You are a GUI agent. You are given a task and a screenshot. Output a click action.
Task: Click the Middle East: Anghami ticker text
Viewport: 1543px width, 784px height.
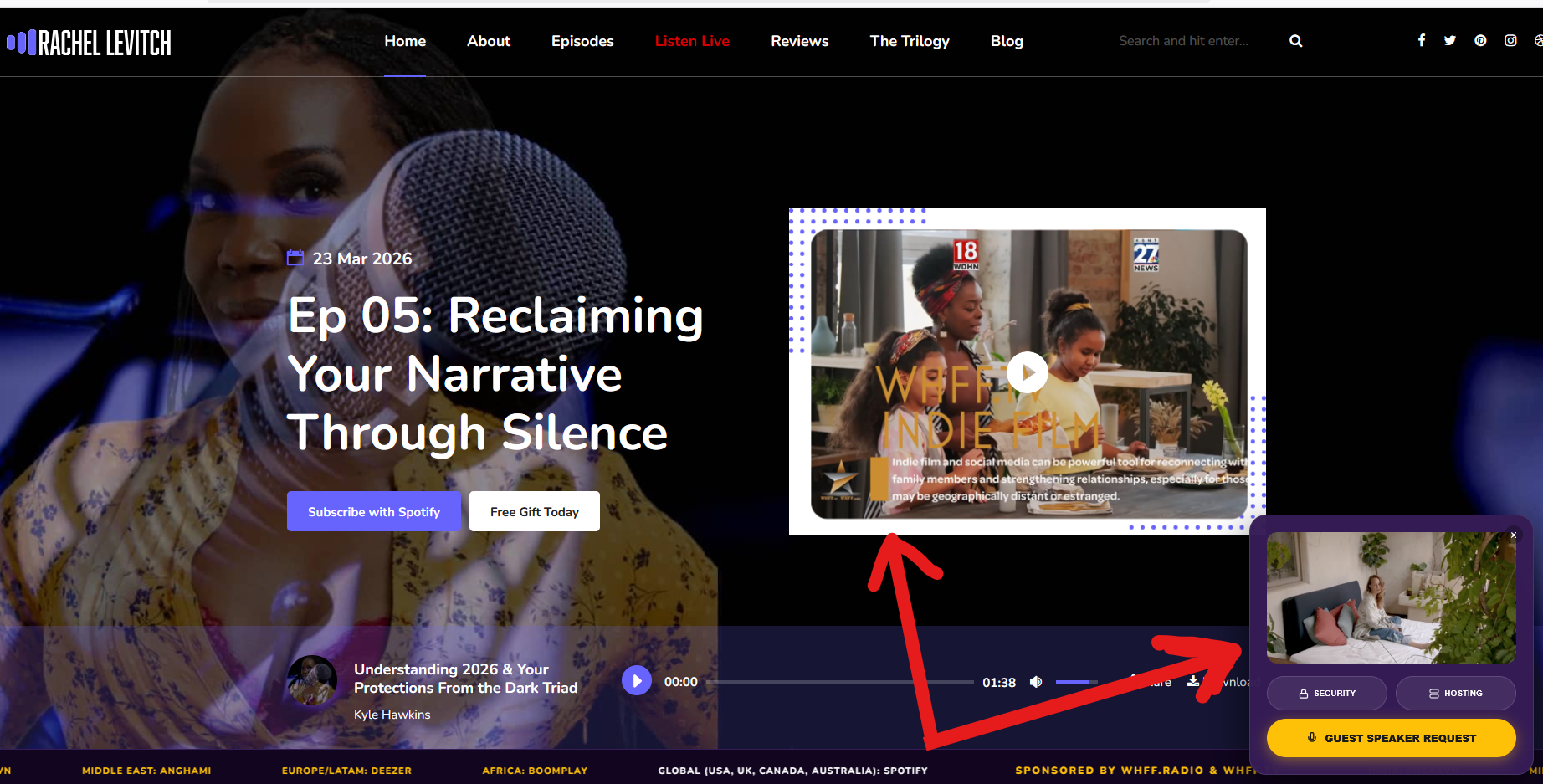(x=146, y=771)
